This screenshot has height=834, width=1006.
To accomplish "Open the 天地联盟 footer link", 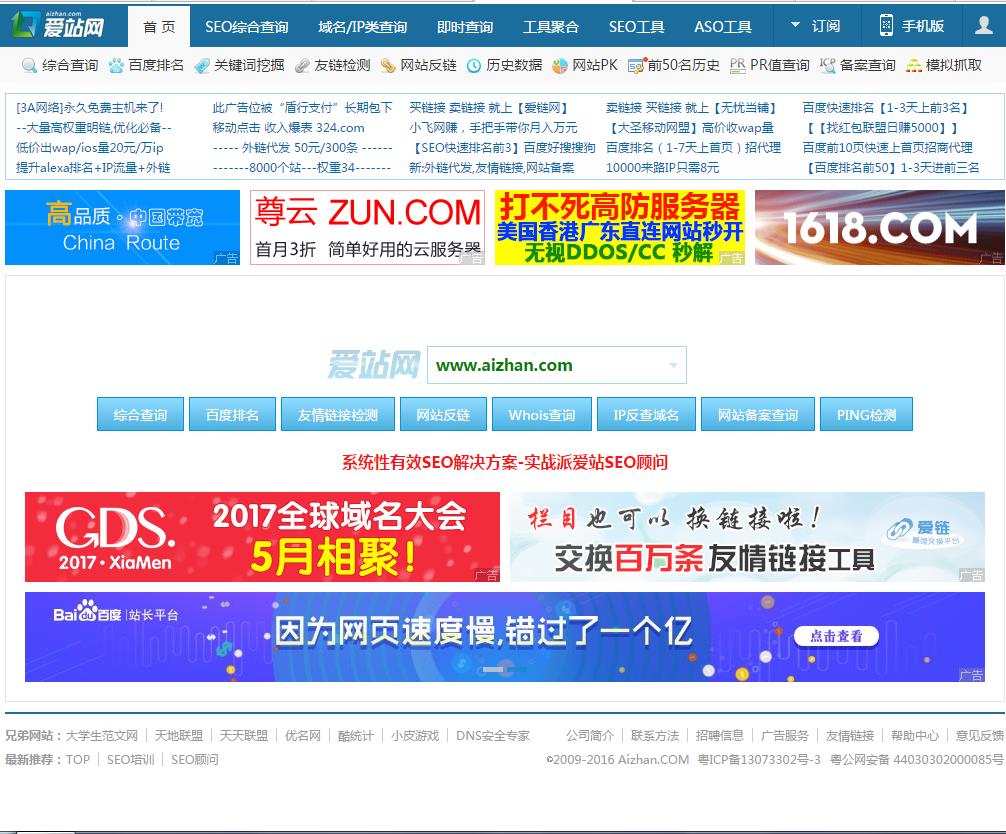I will (178, 735).
